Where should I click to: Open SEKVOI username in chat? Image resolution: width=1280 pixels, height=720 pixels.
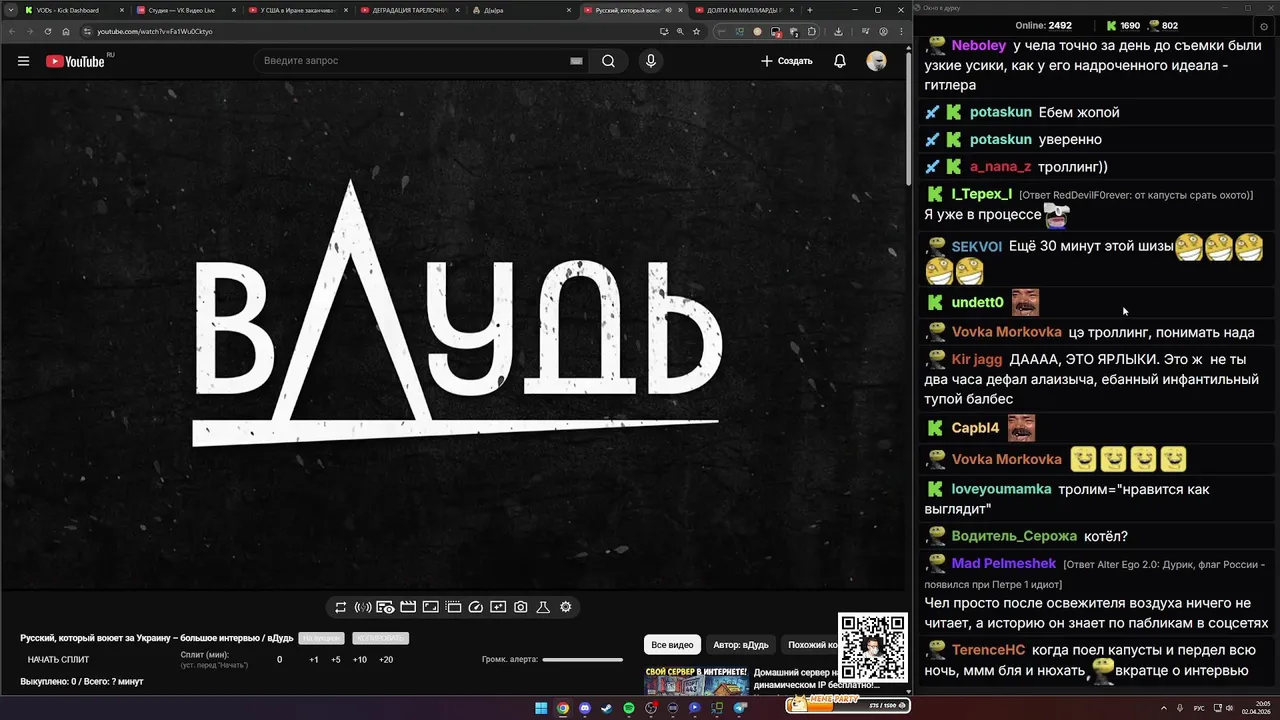pos(976,247)
